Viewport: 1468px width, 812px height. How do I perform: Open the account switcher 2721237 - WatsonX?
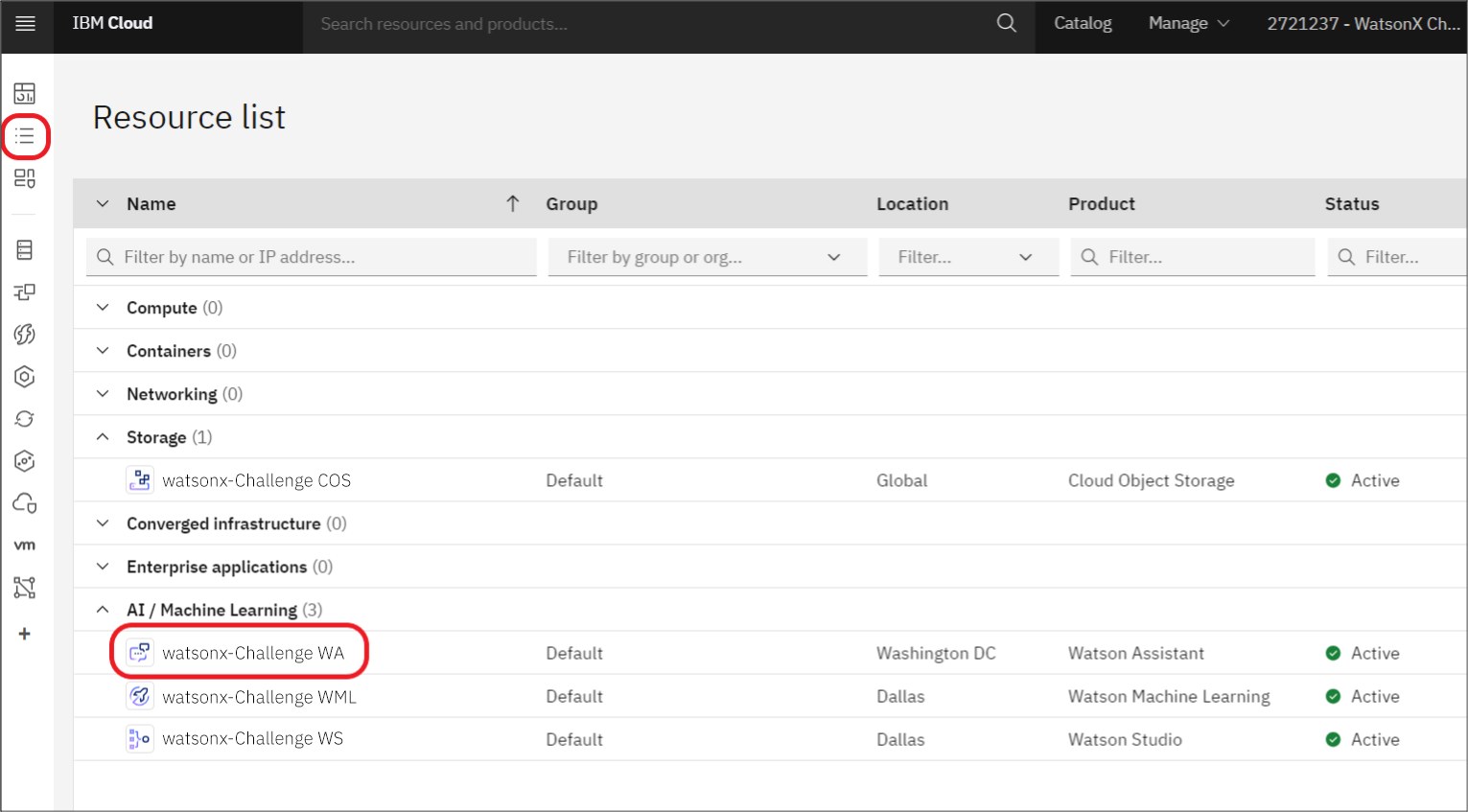point(1363,24)
